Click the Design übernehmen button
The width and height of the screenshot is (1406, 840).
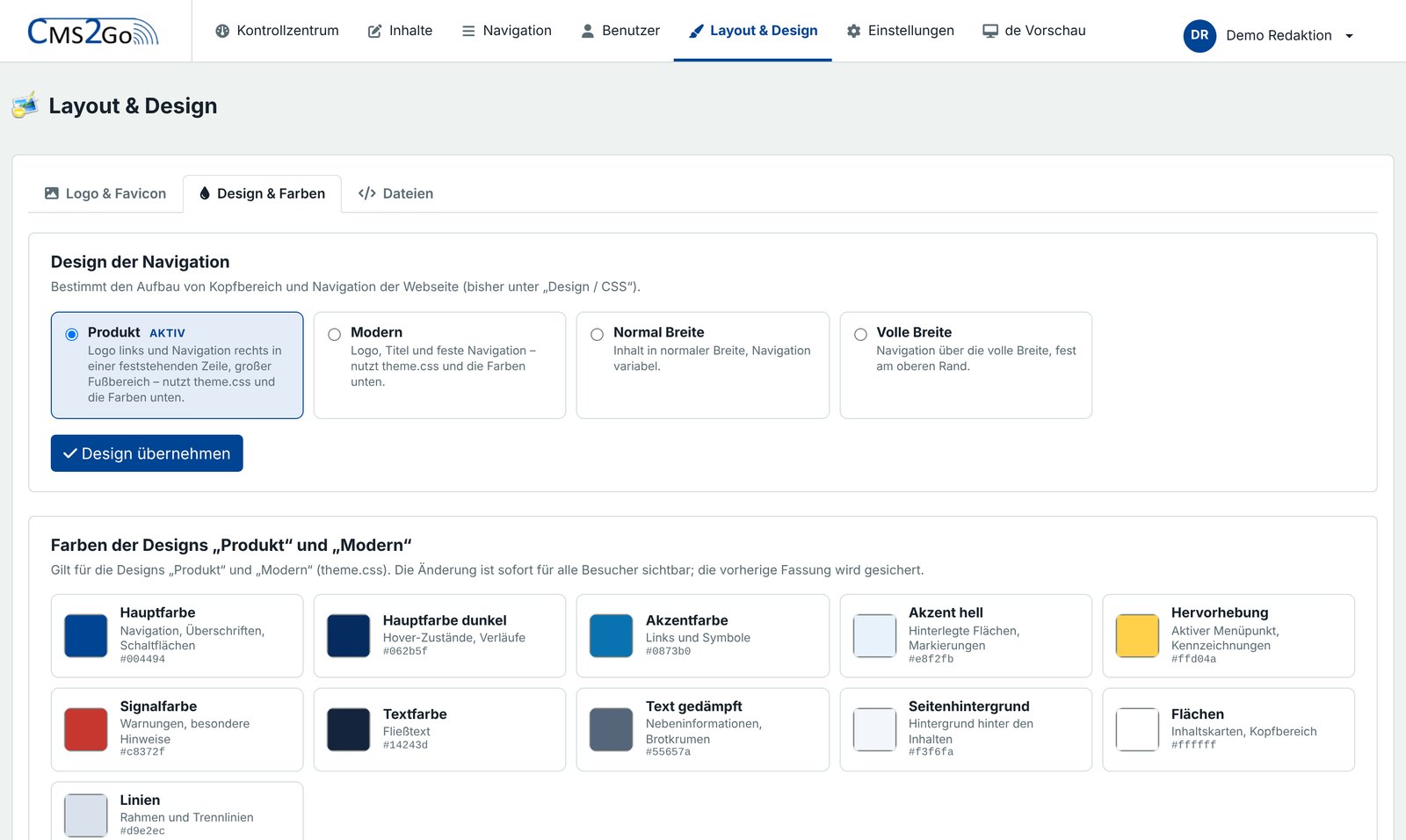point(147,453)
